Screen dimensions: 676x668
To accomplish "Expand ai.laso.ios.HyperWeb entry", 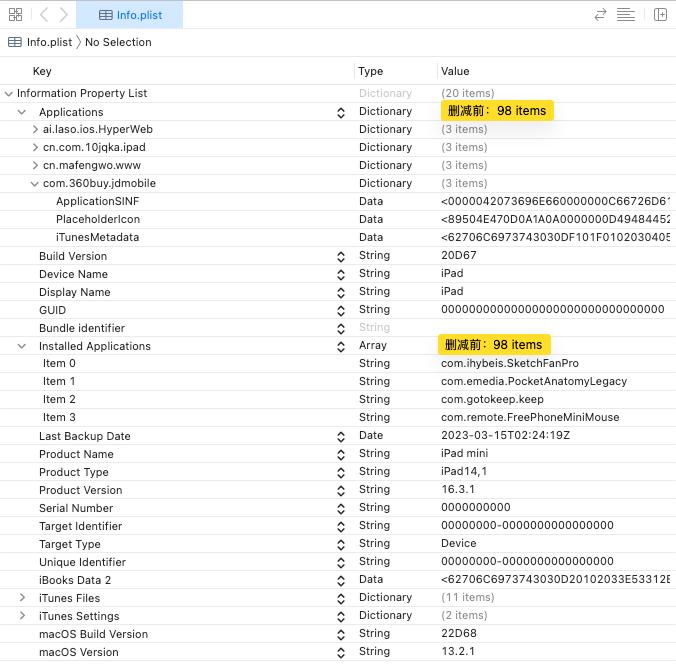I will [x=35, y=129].
